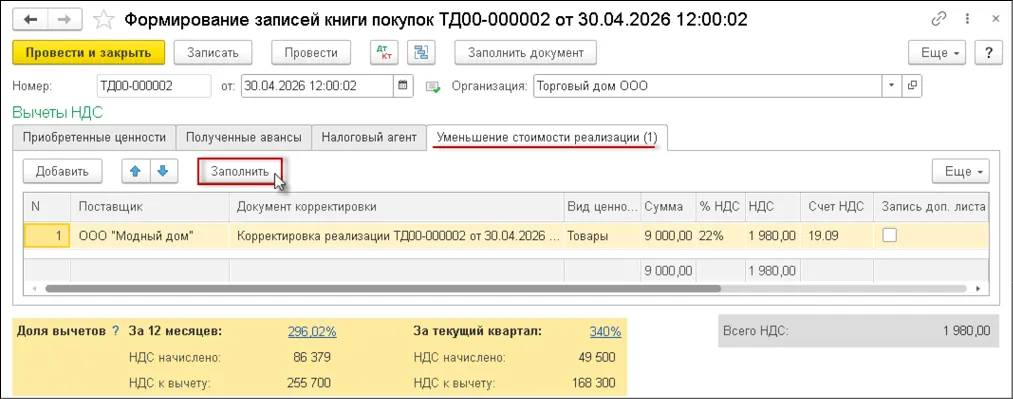
Task: Open the Налоговый агент tab
Action: coord(370,137)
